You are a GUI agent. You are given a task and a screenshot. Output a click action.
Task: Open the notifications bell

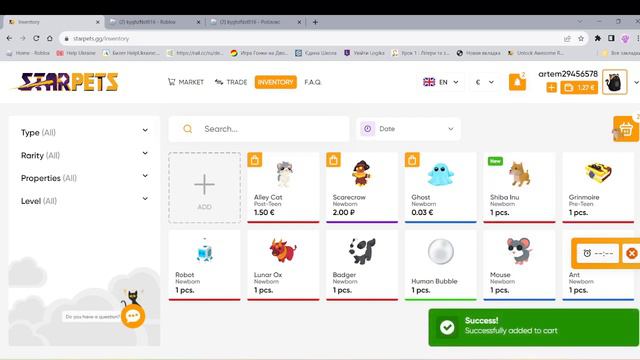pos(517,82)
